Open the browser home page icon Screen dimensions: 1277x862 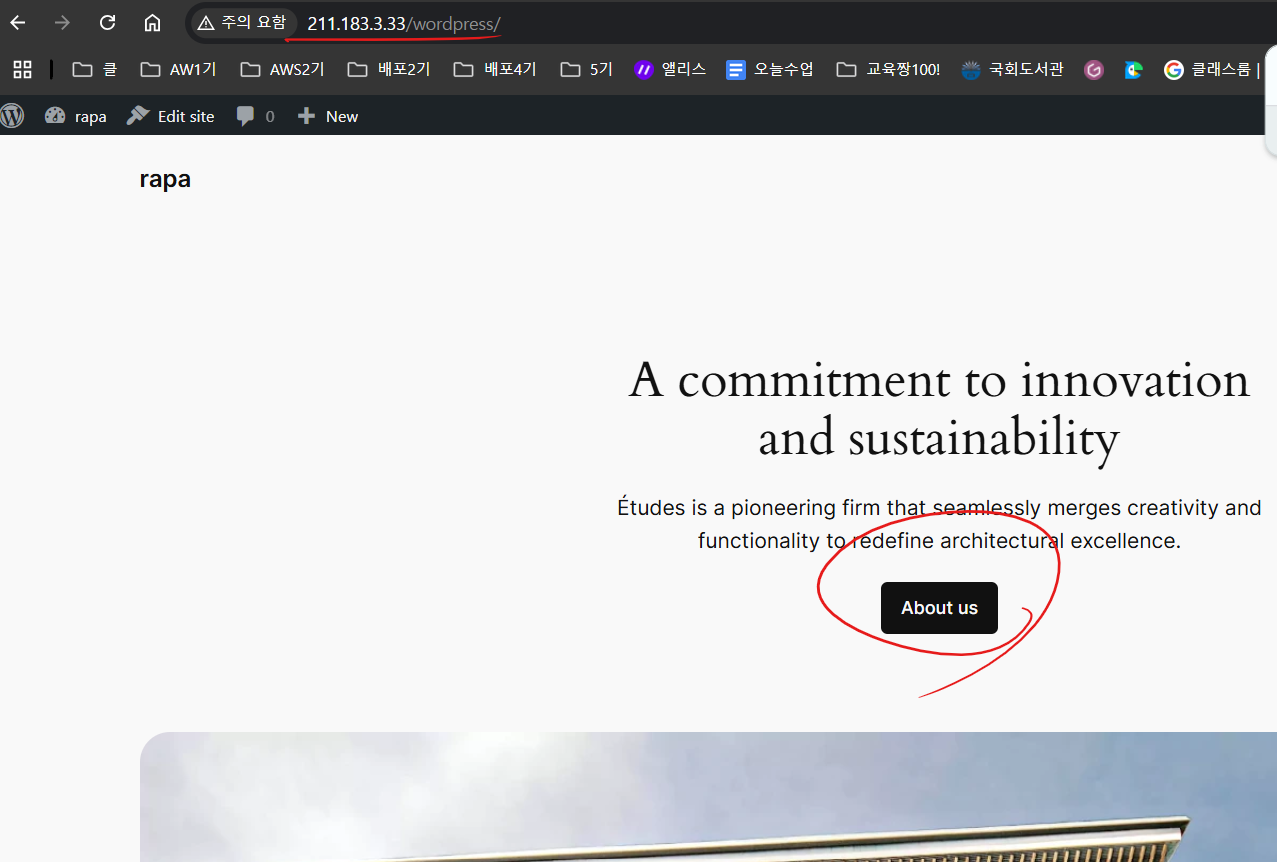(152, 22)
